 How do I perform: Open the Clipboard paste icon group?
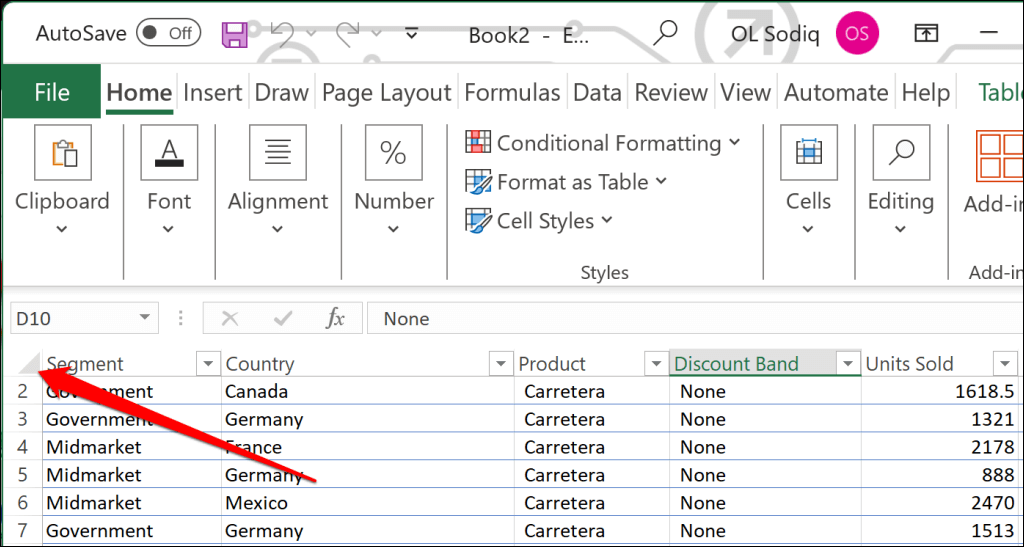(x=62, y=153)
